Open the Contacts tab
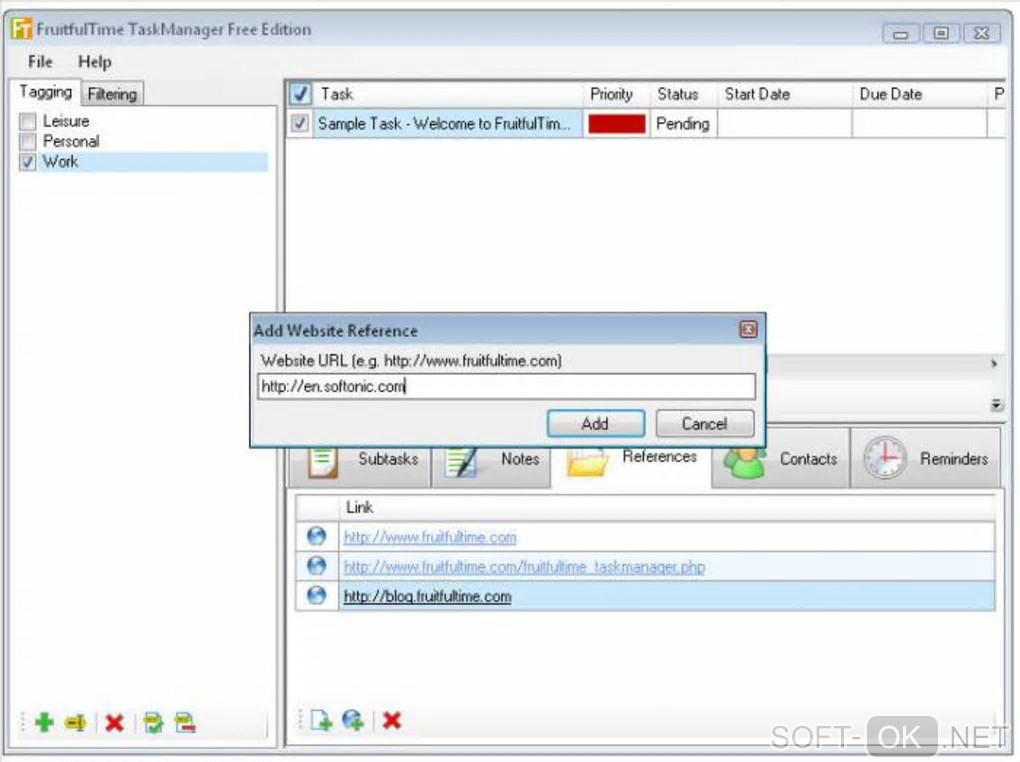Image resolution: width=1020 pixels, height=762 pixels. point(781,459)
